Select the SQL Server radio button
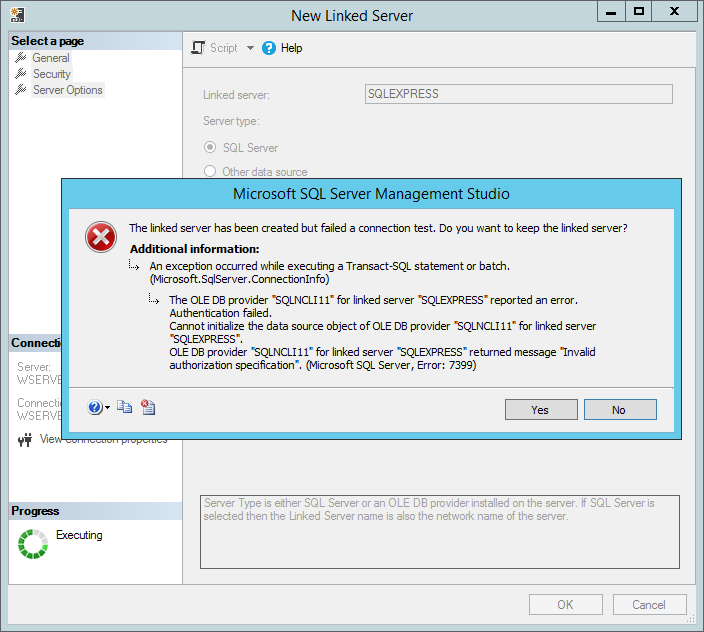Viewport: 704px width, 632px height. coord(210,147)
